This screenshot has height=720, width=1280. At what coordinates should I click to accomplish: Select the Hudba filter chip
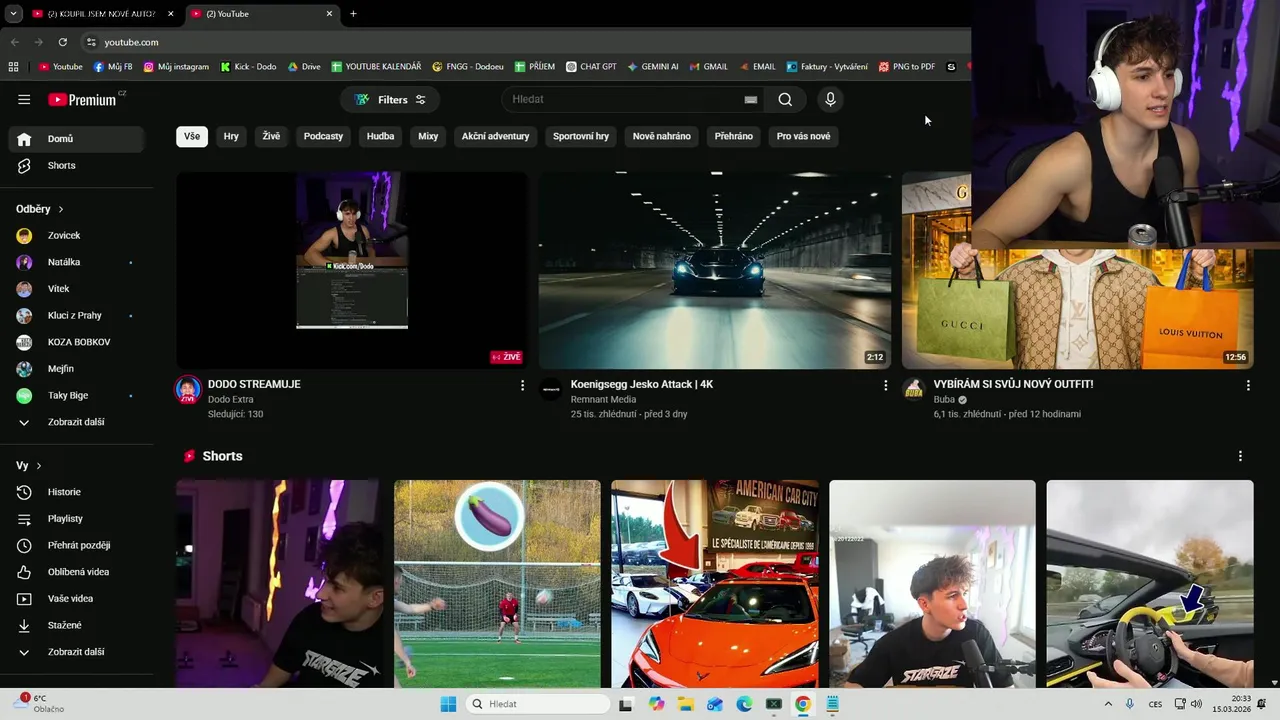(x=380, y=136)
